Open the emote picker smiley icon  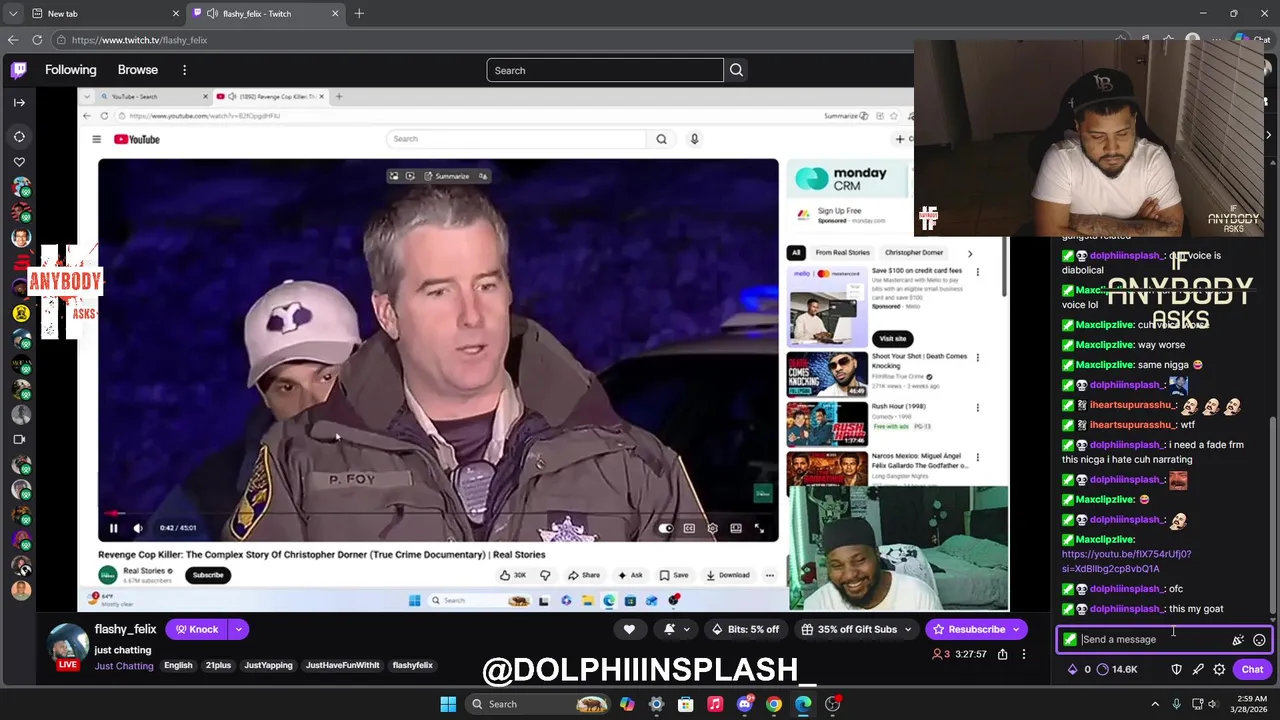point(1259,640)
